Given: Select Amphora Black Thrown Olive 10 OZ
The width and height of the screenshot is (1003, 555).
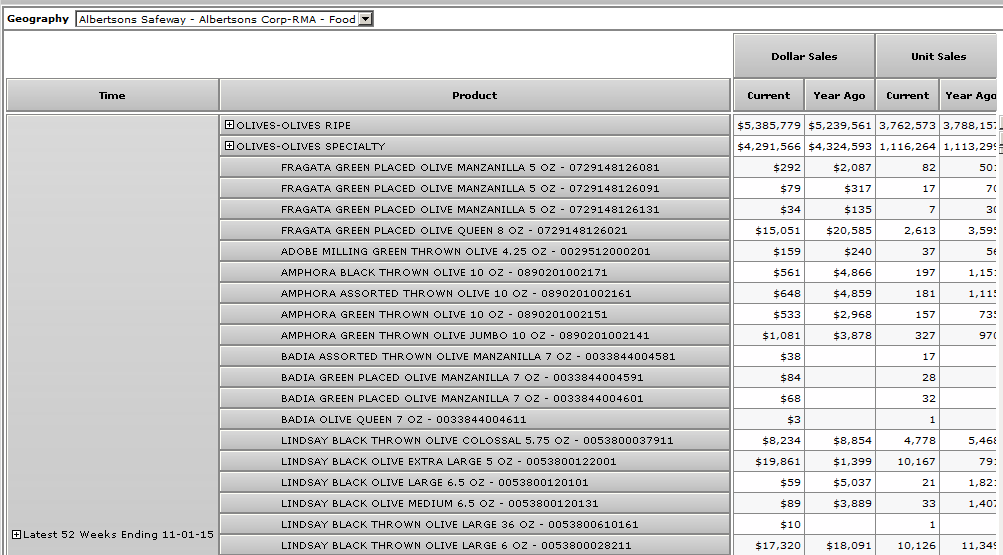Looking at the screenshot, I should 444,273.
